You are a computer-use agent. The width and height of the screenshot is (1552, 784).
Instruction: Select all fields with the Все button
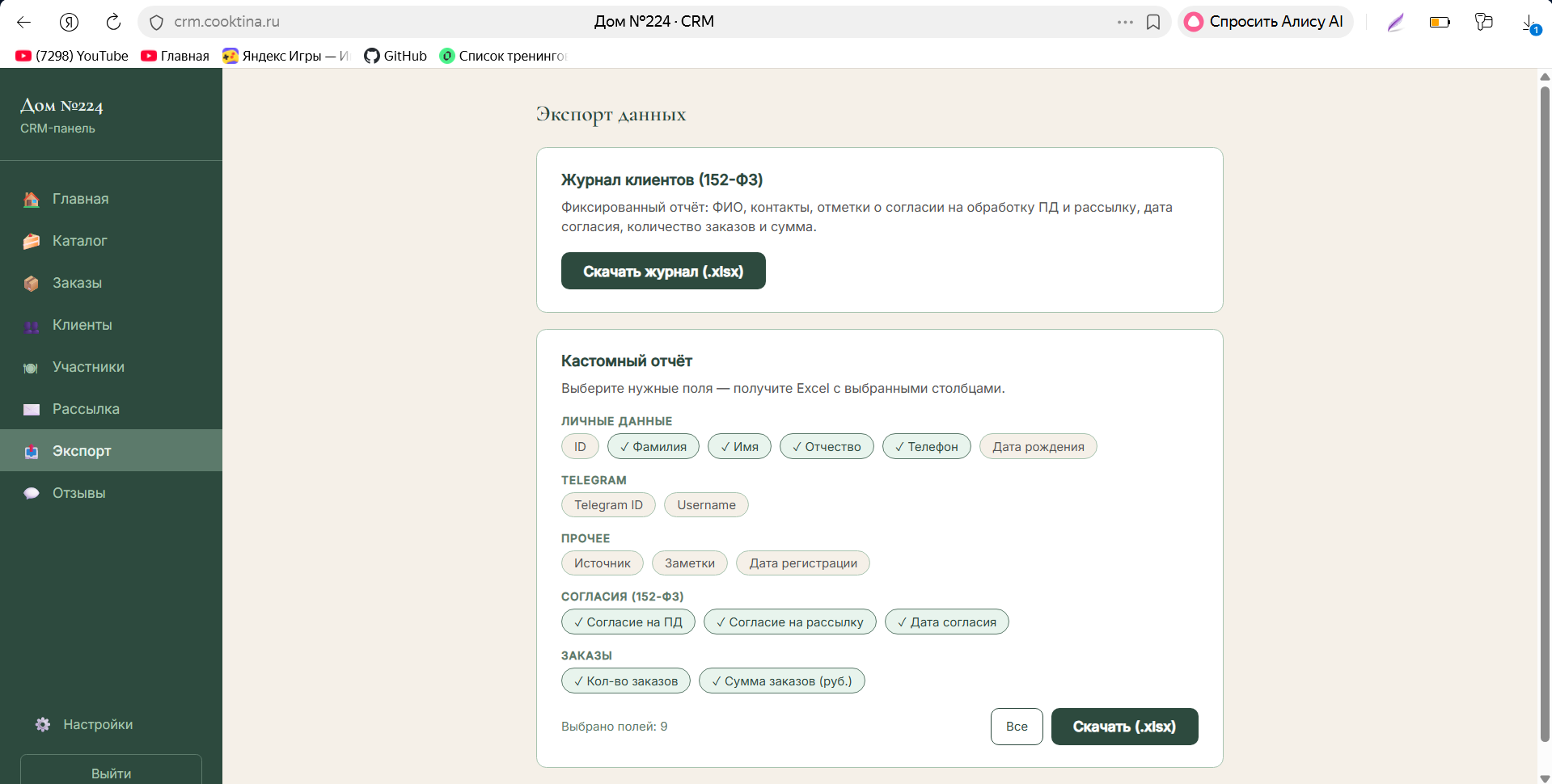click(x=1017, y=727)
